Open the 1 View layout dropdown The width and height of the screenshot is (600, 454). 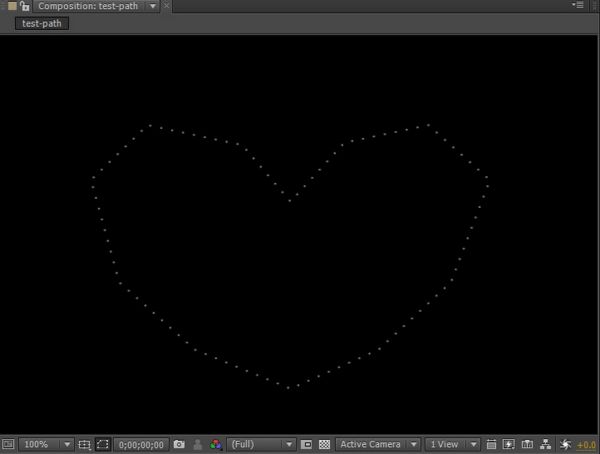[x=452, y=444]
